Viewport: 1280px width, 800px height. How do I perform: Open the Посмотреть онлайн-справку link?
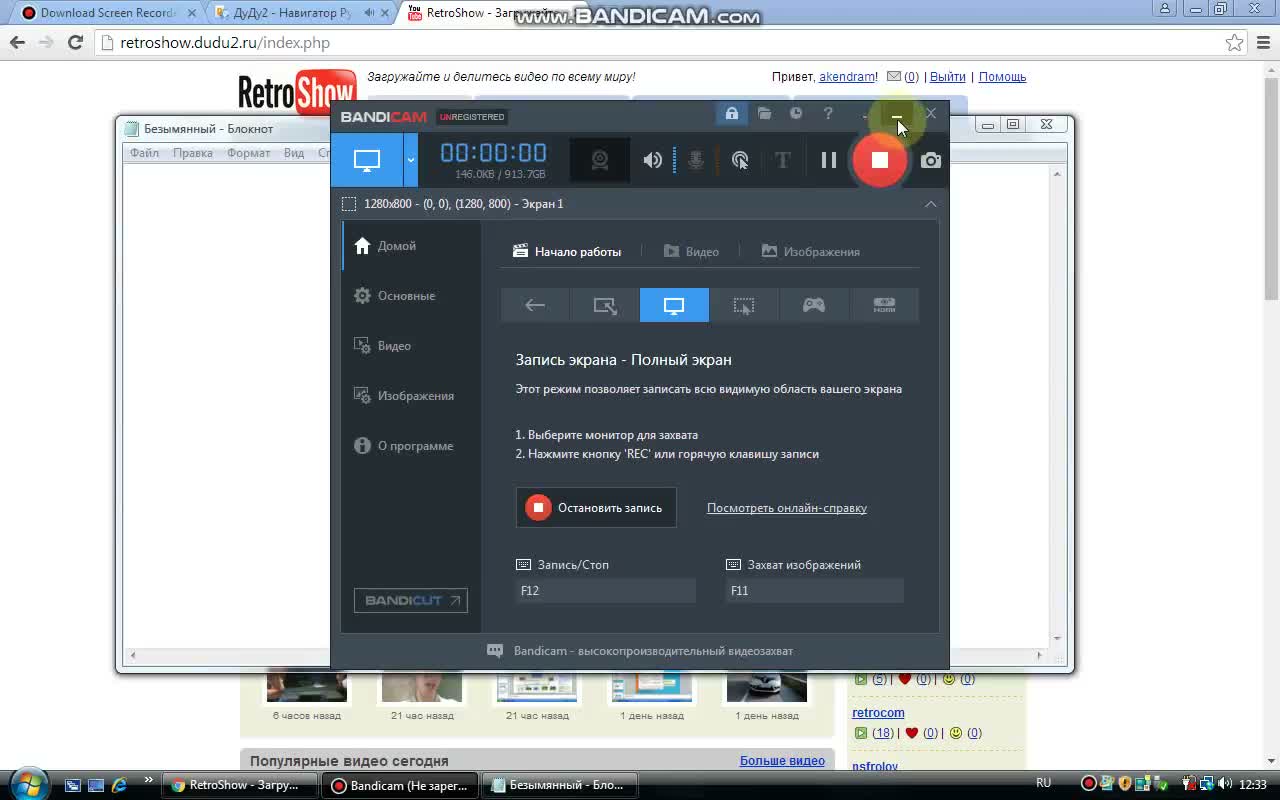787,508
